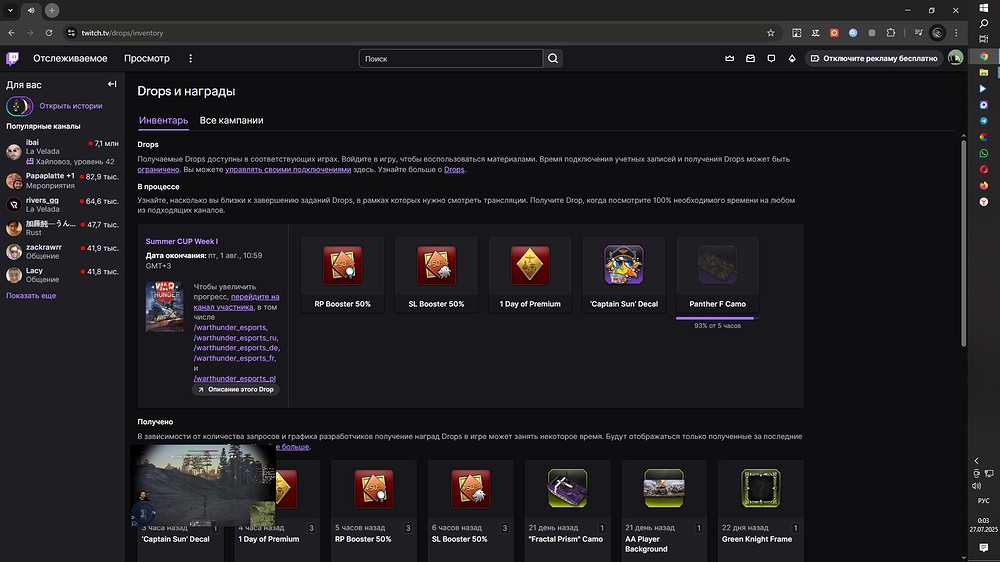
Task: Bookmark this page with the star icon
Action: (770, 33)
